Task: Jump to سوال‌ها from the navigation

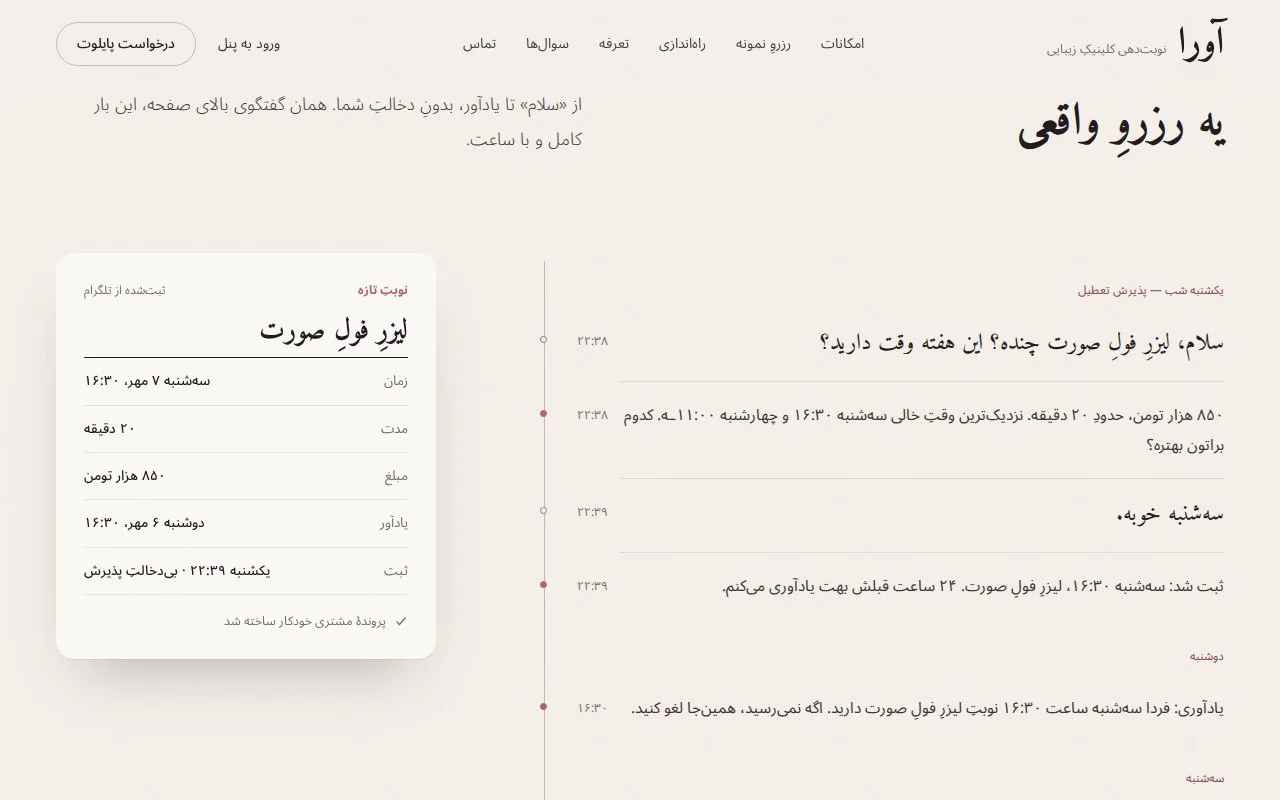Action: click(547, 44)
